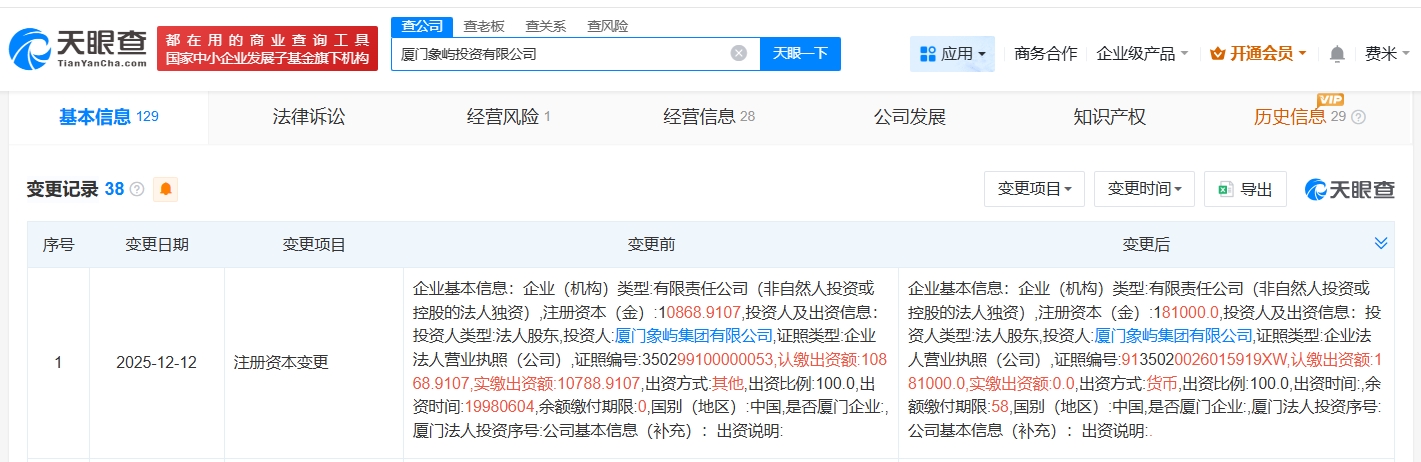The image size is (1421, 462).
Task: Click the 变更后 column header
Action: (1146, 244)
